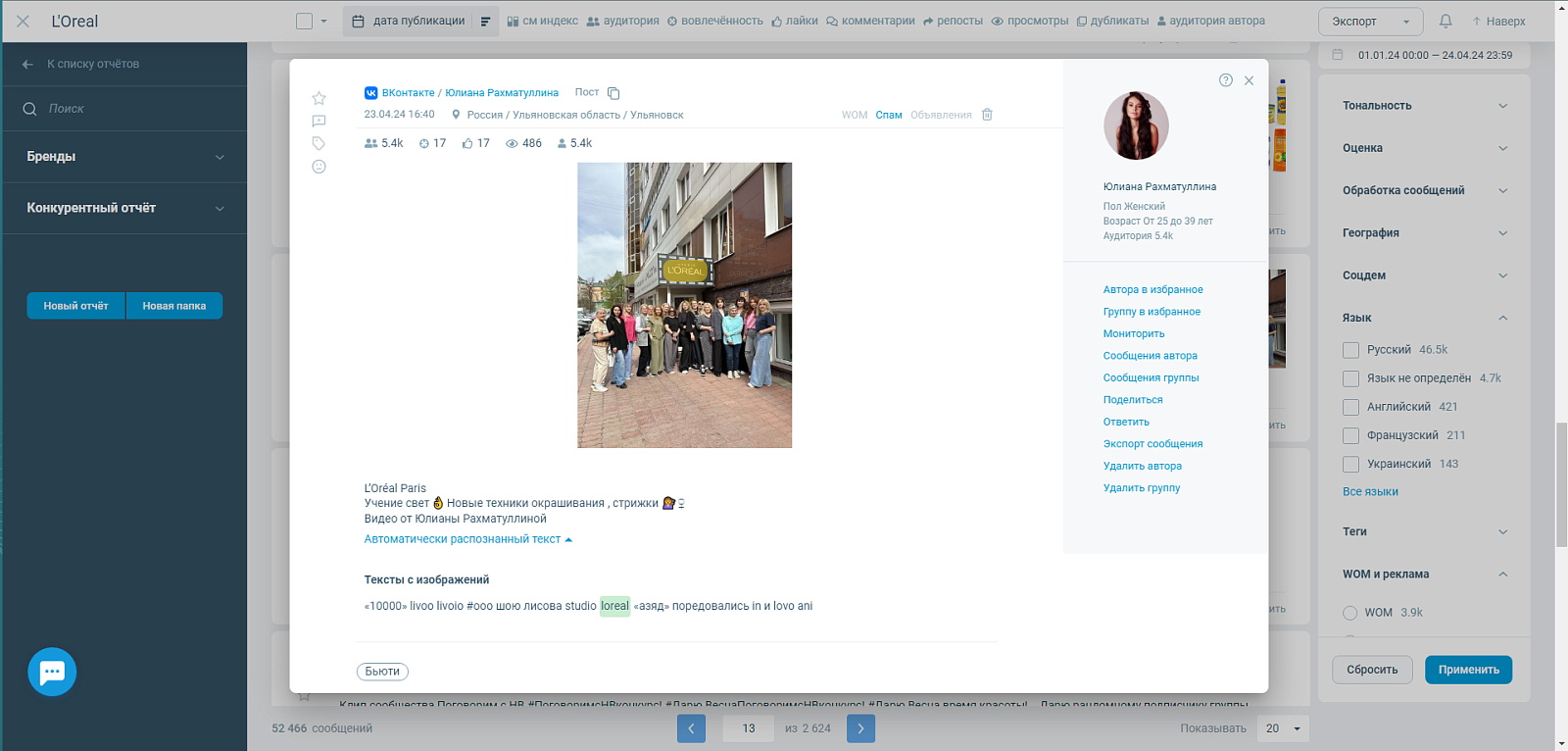The image size is (1568, 751).
Task: Click Применить to apply filters
Action: pyautogui.click(x=1468, y=670)
